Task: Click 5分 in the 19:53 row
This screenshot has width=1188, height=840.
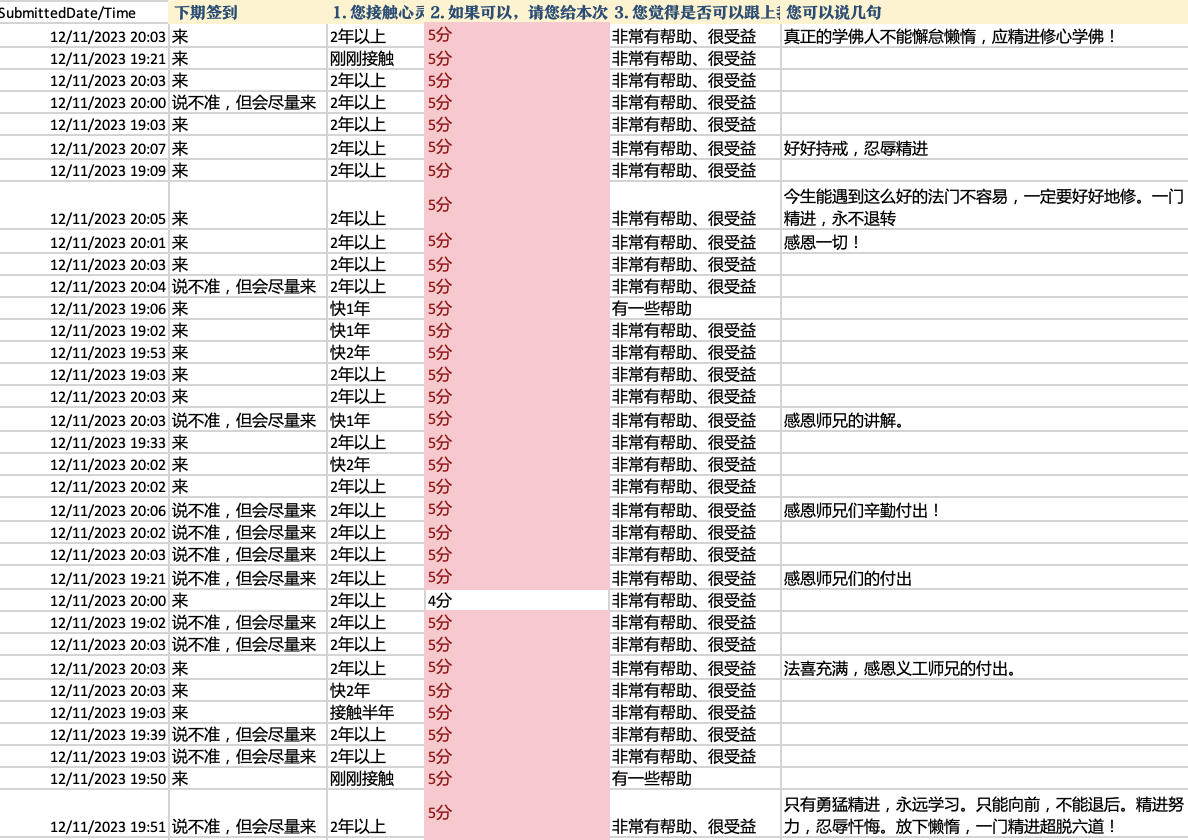Action: [439, 352]
